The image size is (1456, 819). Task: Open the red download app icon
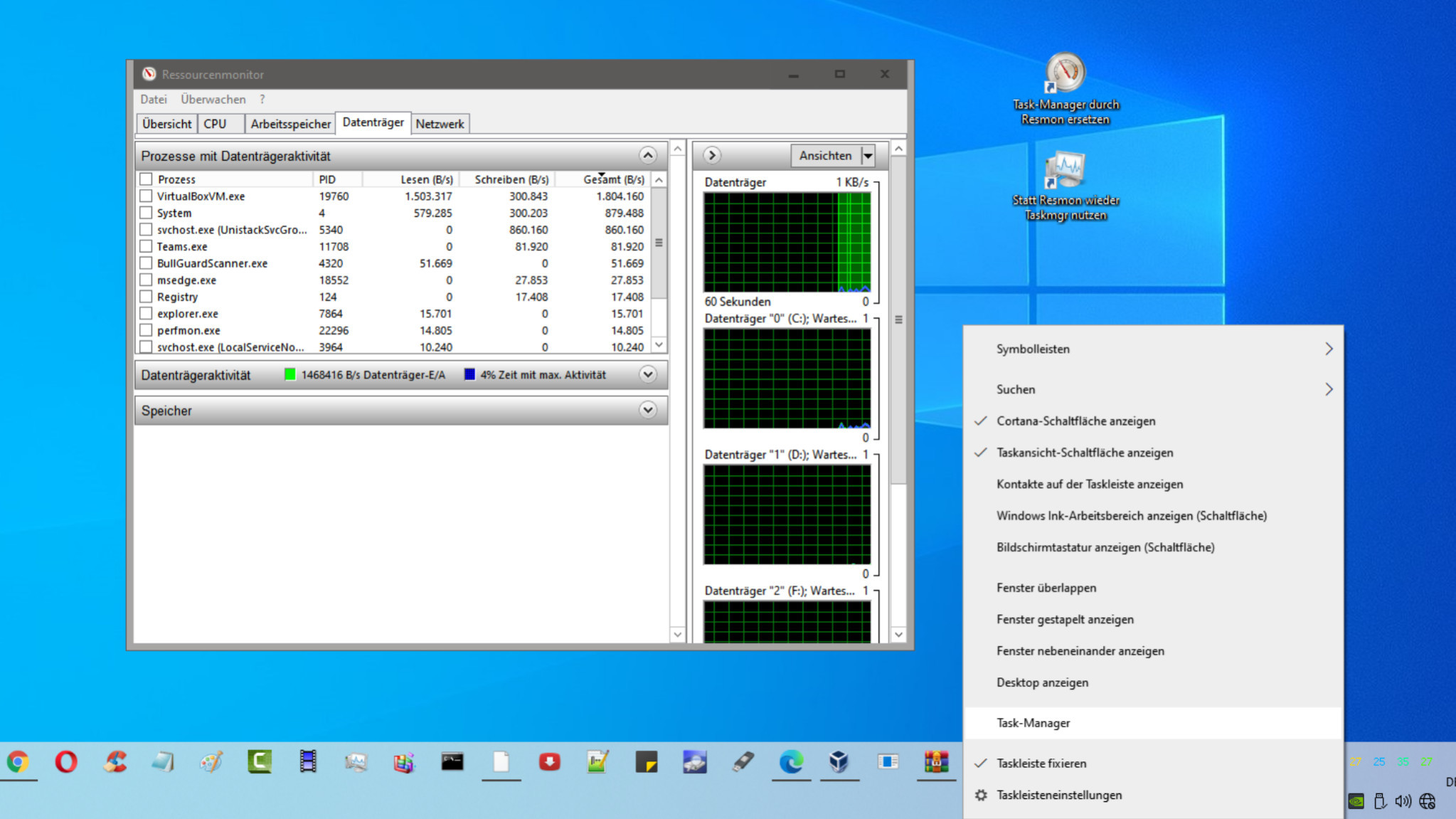point(549,762)
